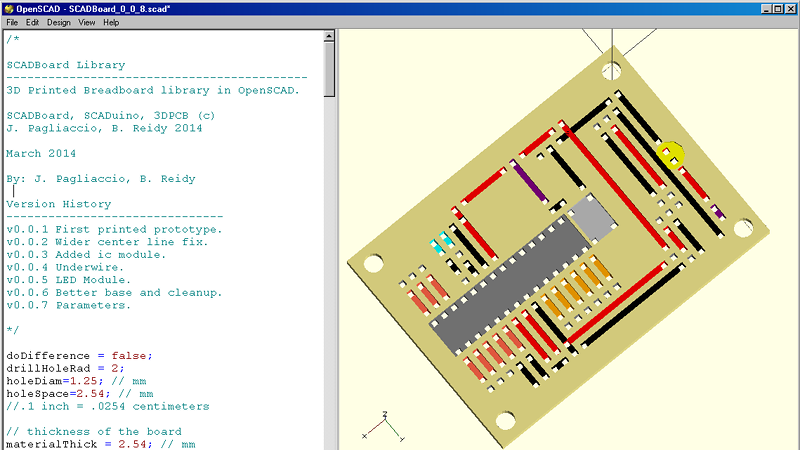Open the Edit menu
This screenshot has width=800, height=450.
[32, 22]
